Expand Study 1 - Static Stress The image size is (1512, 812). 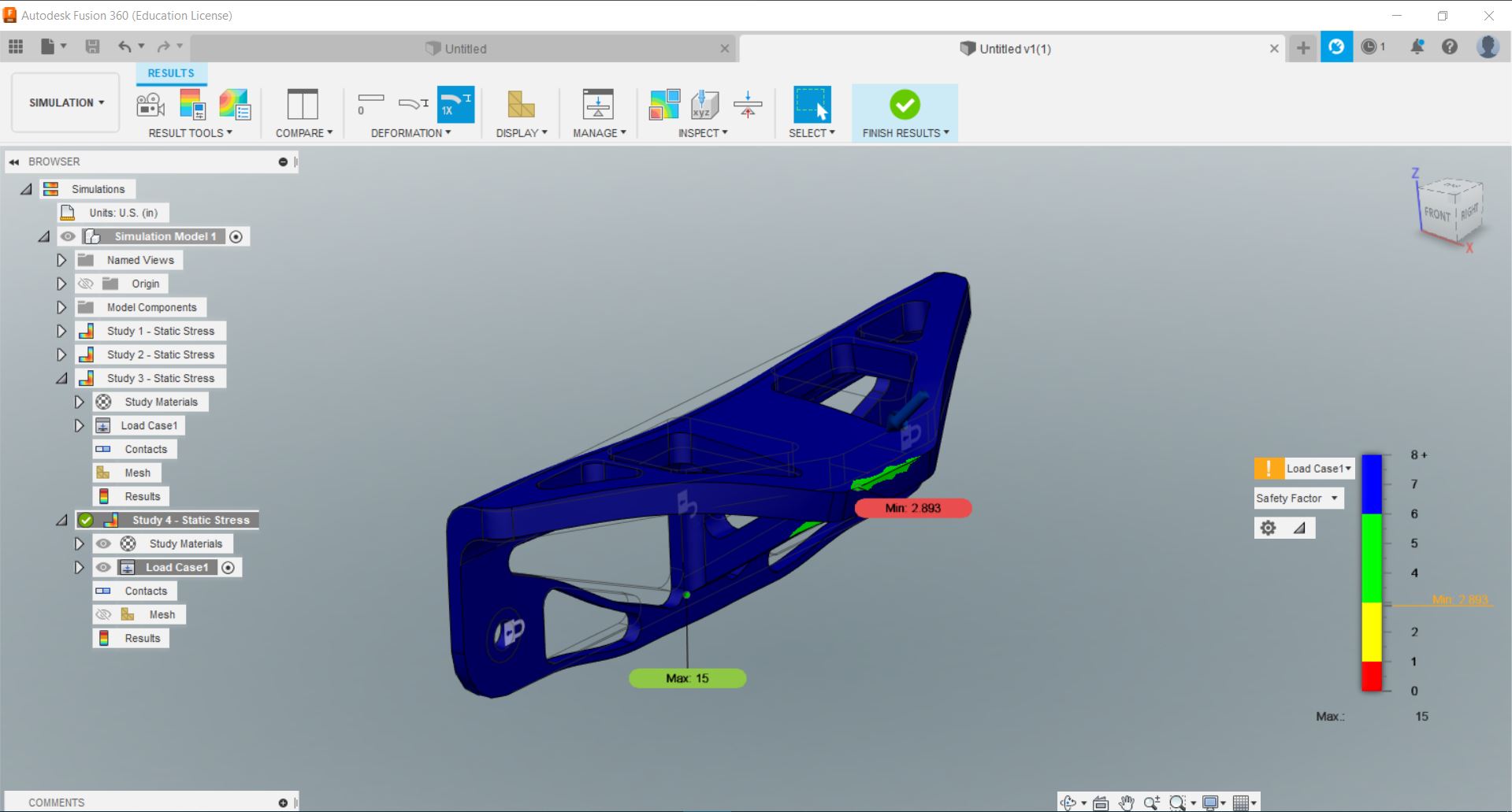pyautogui.click(x=61, y=331)
